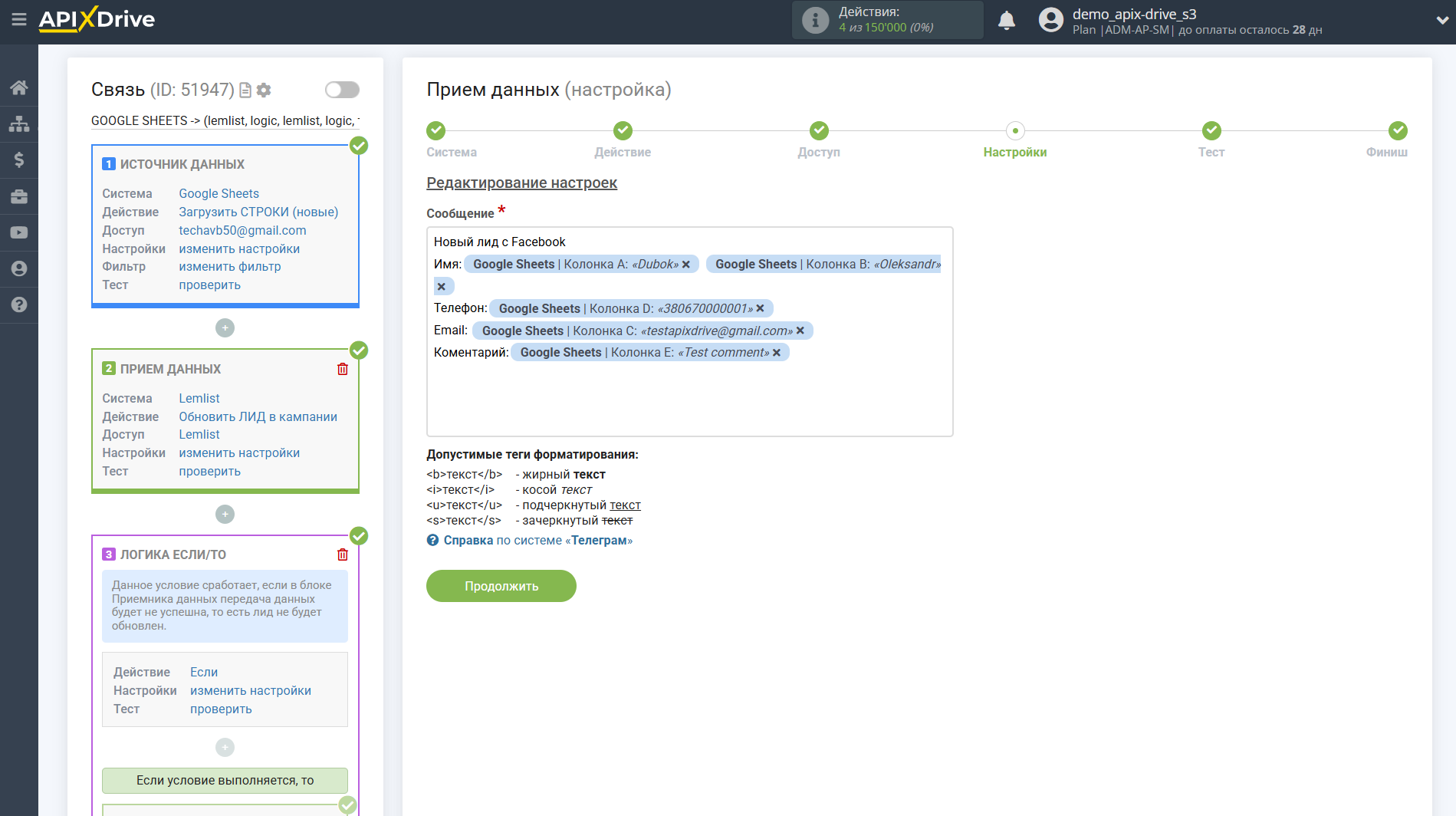Open the billing dollar sidebar icon
The height and width of the screenshot is (816, 1456).
[19, 160]
